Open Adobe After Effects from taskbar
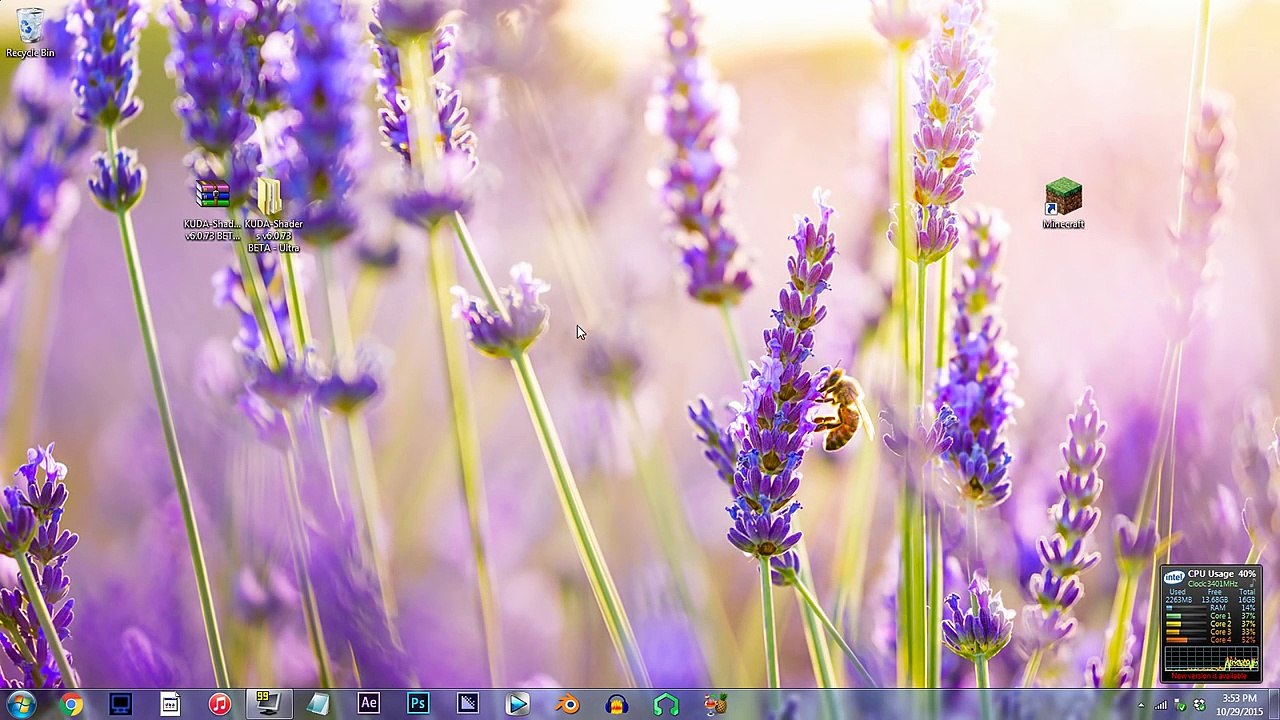This screenshot has height=720, width=1280. [368, 704]
